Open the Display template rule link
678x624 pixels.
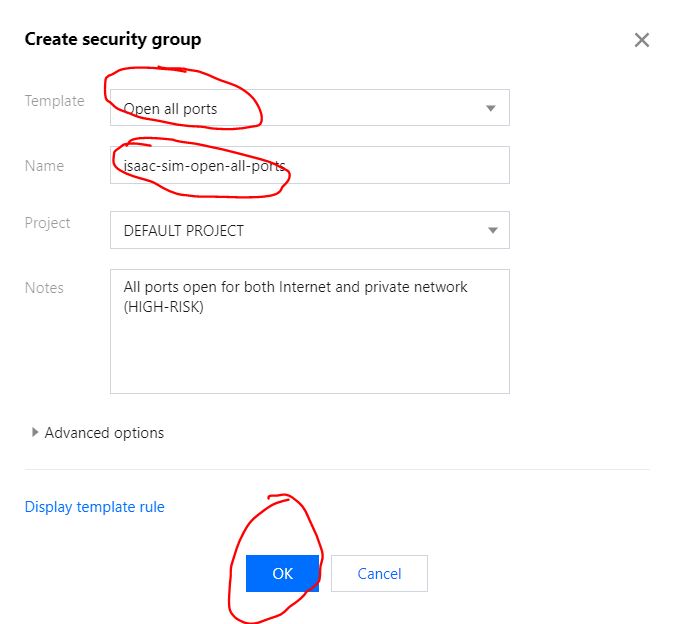click(x=94, y=507)
